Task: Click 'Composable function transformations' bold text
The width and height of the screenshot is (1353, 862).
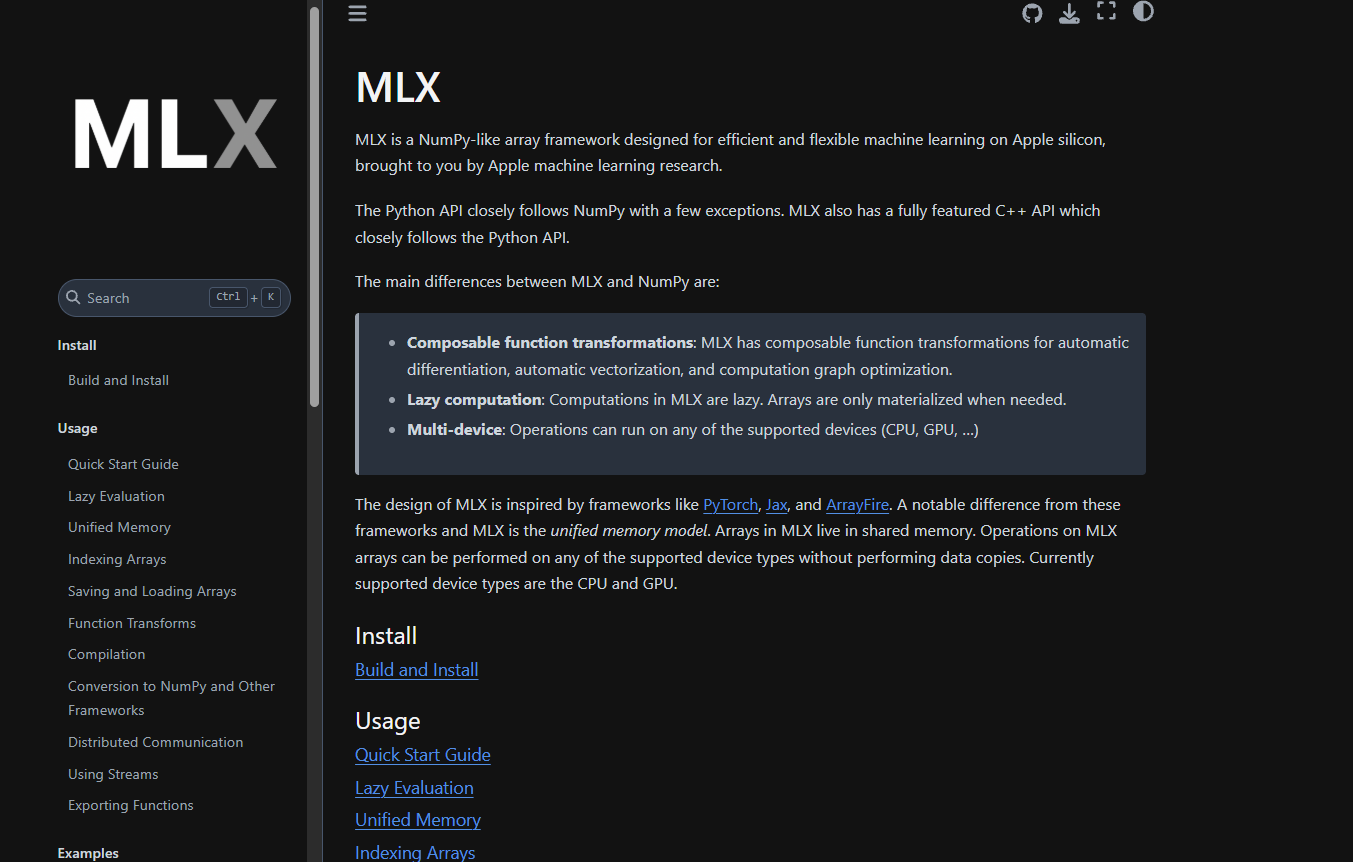Action: tap(550, 342)
